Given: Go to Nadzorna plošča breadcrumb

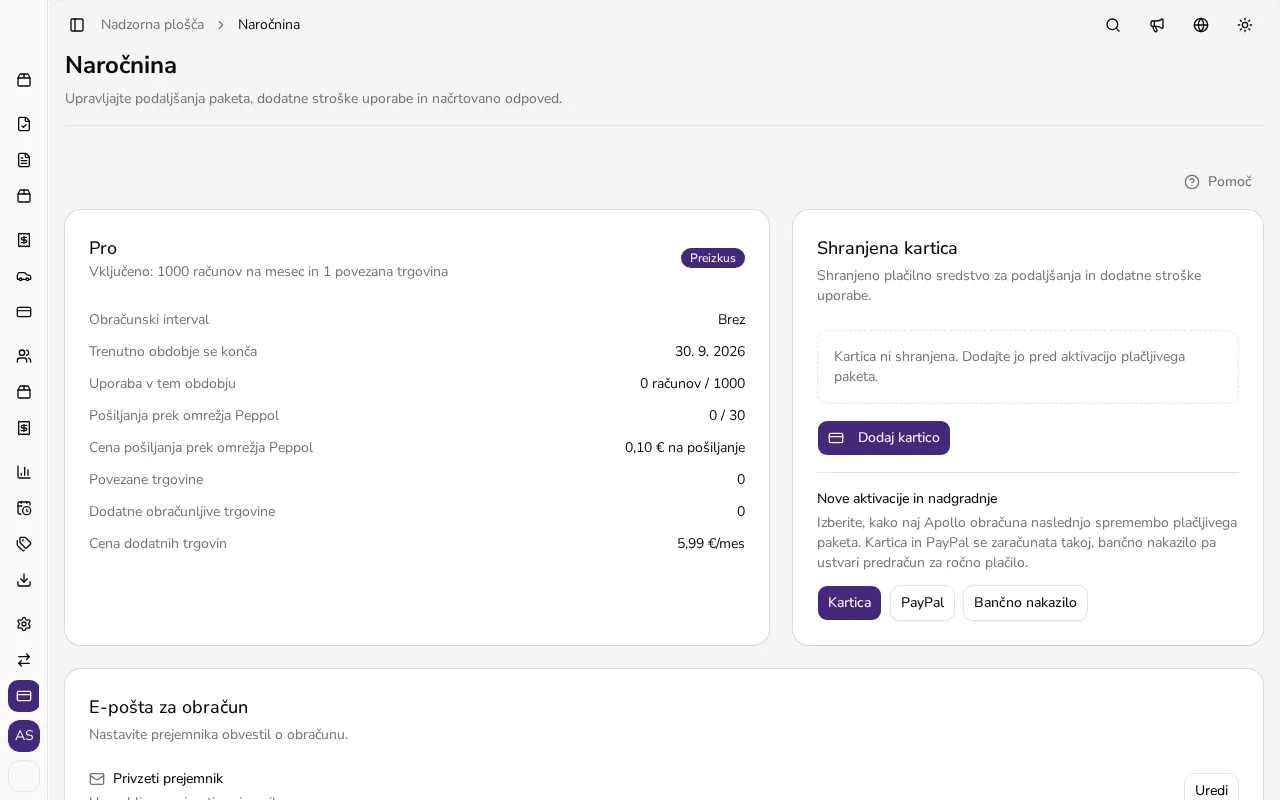Looking at the screenshot, I should click(x=152, y=25).
